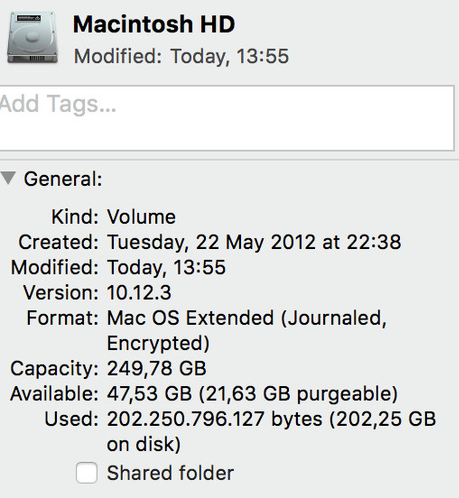459x498 pixels.
Task: Click the Shared folder label text
Action: pyautogui.click(x=170, y=473)
